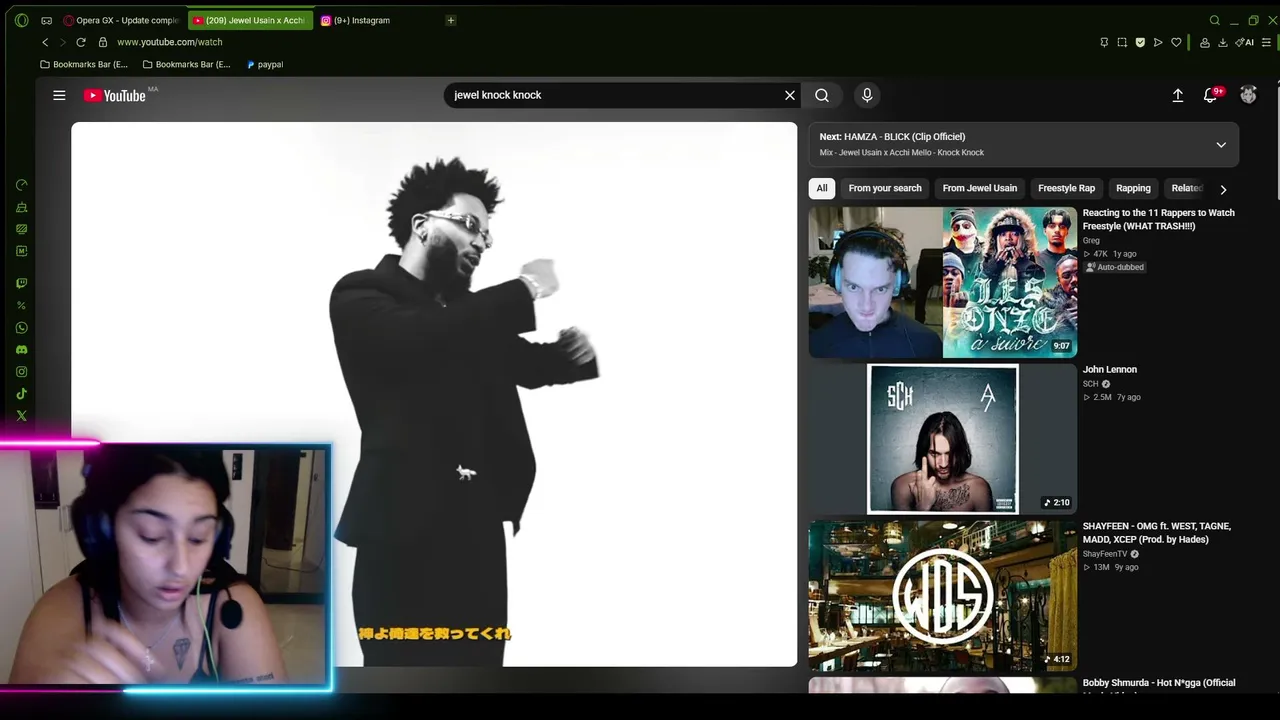The height and width of the screenshot is (720, 1280).
Task: Select the Jewel Usain YouTube tab
Action: coord(250,20)
